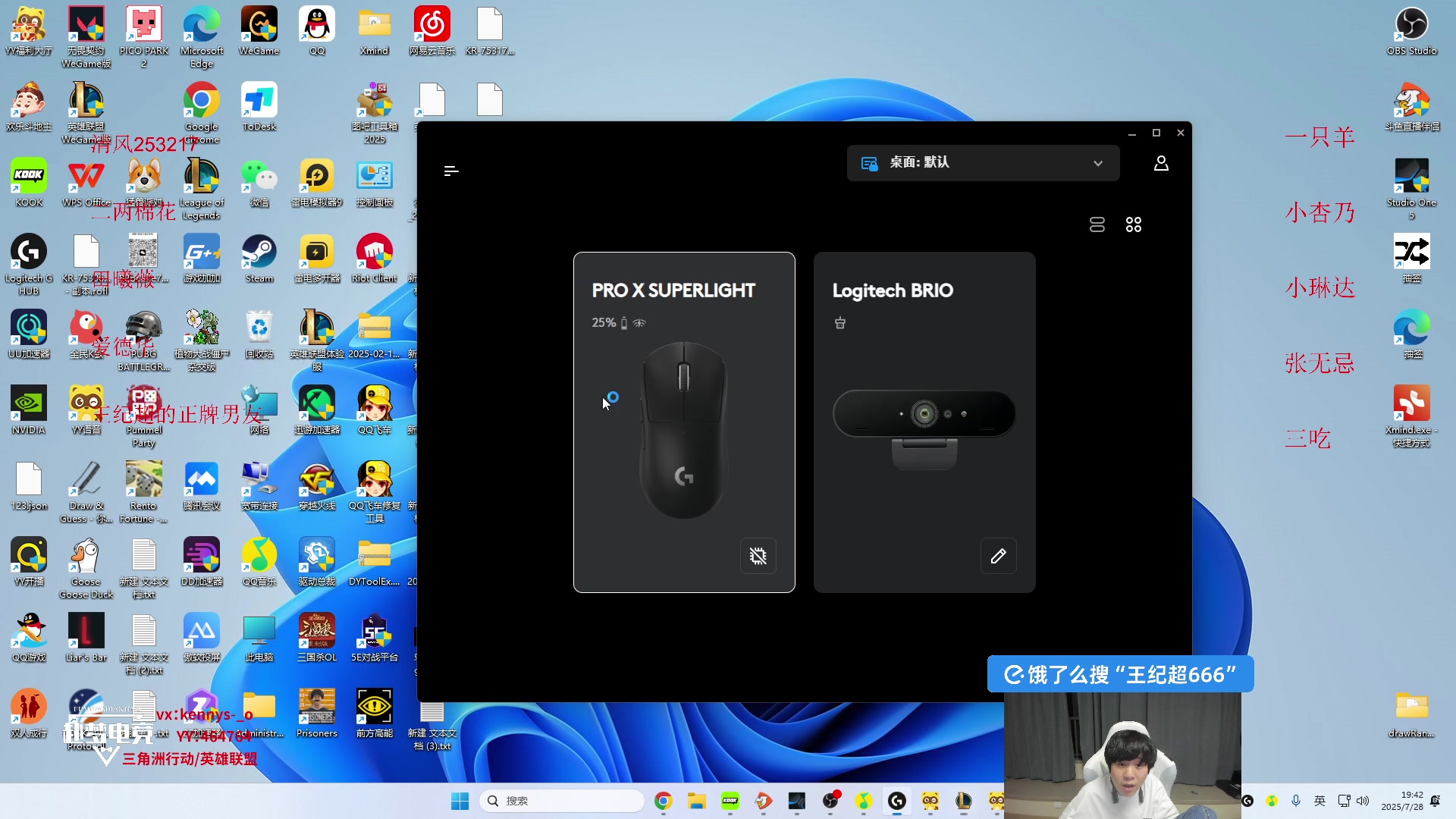Close the G HUB window
The height and width of the screenshot is (819, 1456).
pyautogui.click(x=1181, y=133)
